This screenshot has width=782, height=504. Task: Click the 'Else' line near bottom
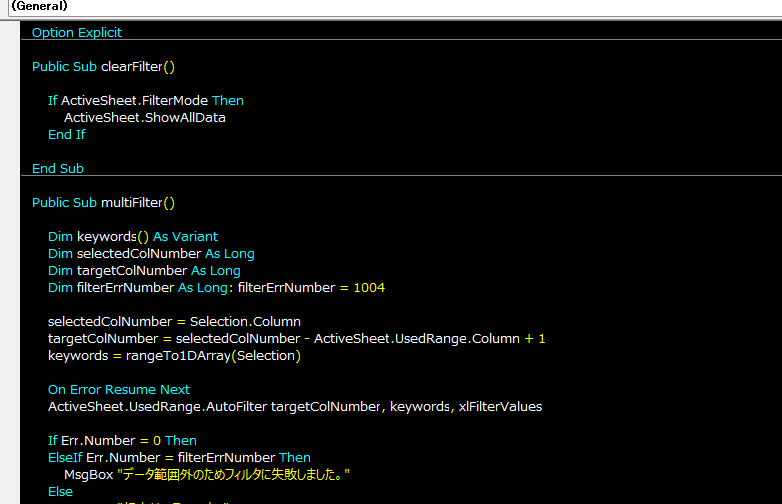coord(60,492)
